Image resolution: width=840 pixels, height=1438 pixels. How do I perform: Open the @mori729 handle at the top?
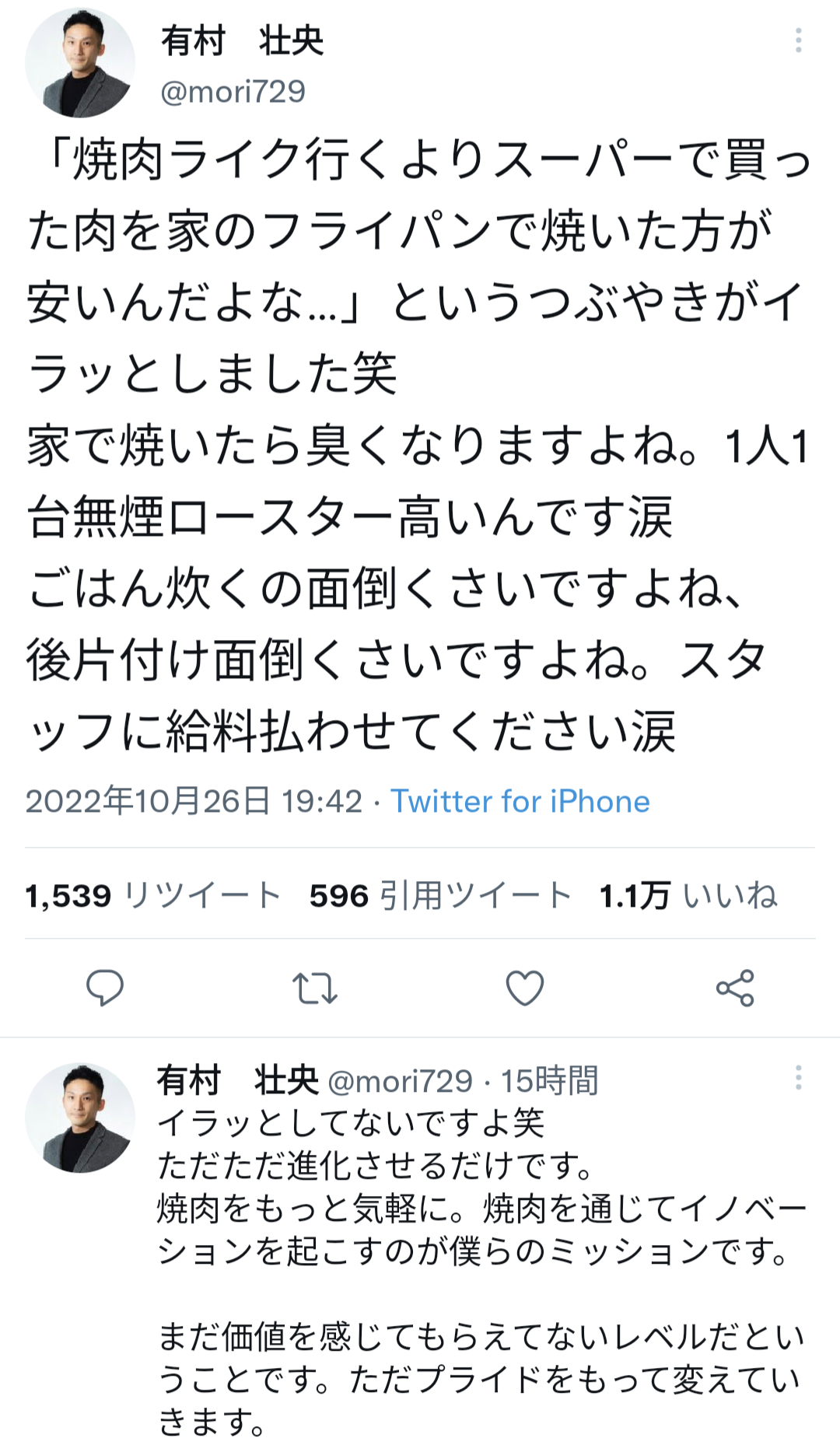(233, 92)
